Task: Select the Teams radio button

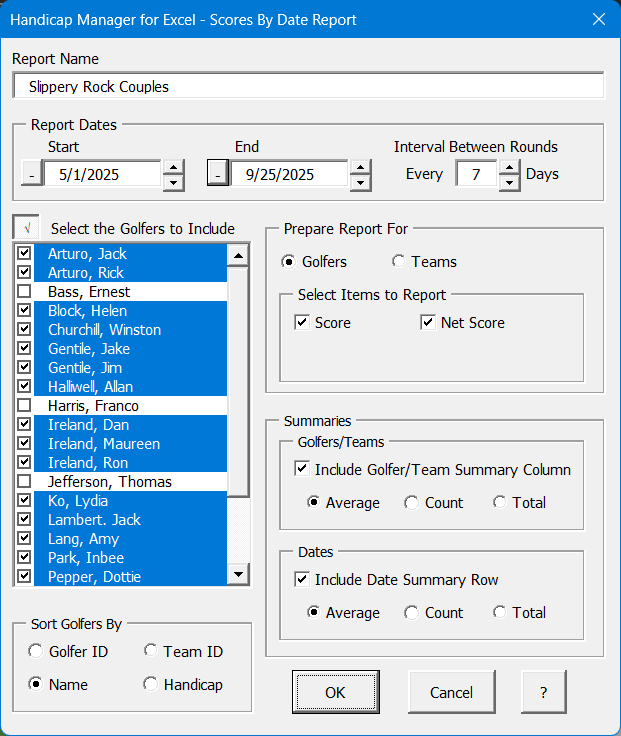Action: pyautogui.click(x=399, y=261)
